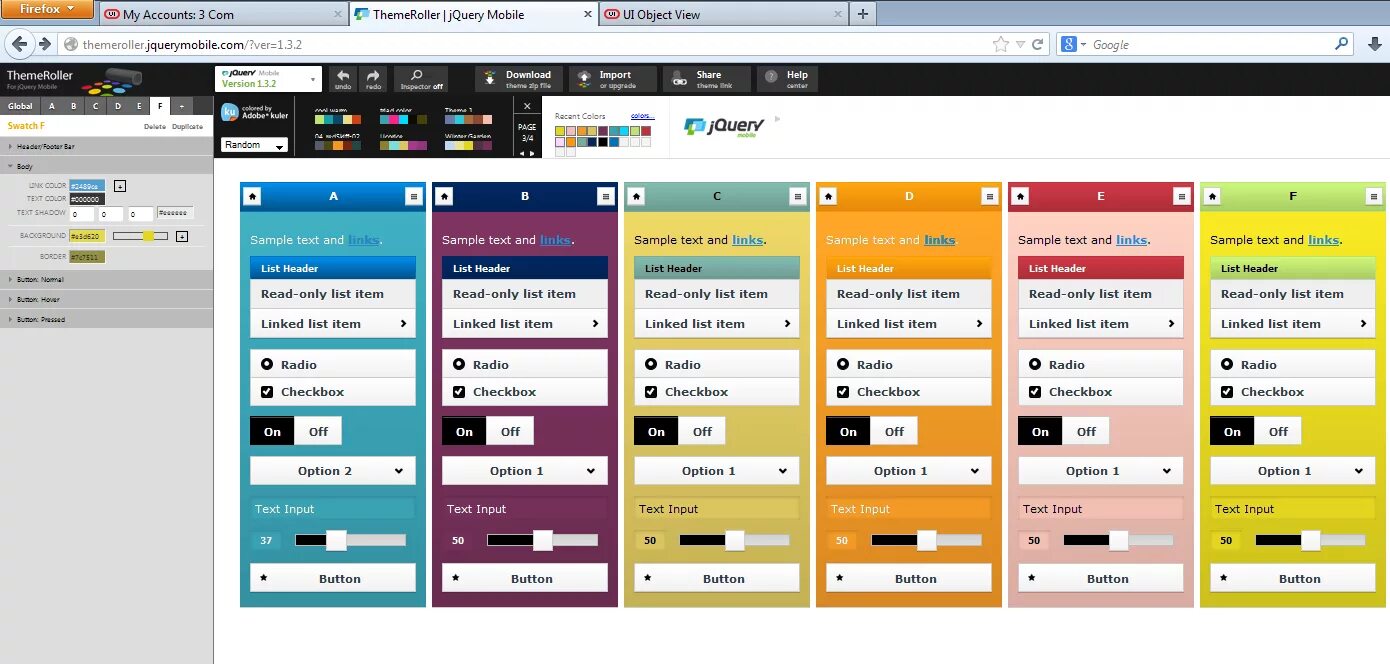
Task: Share the theme link
Action: pos(706,79)
